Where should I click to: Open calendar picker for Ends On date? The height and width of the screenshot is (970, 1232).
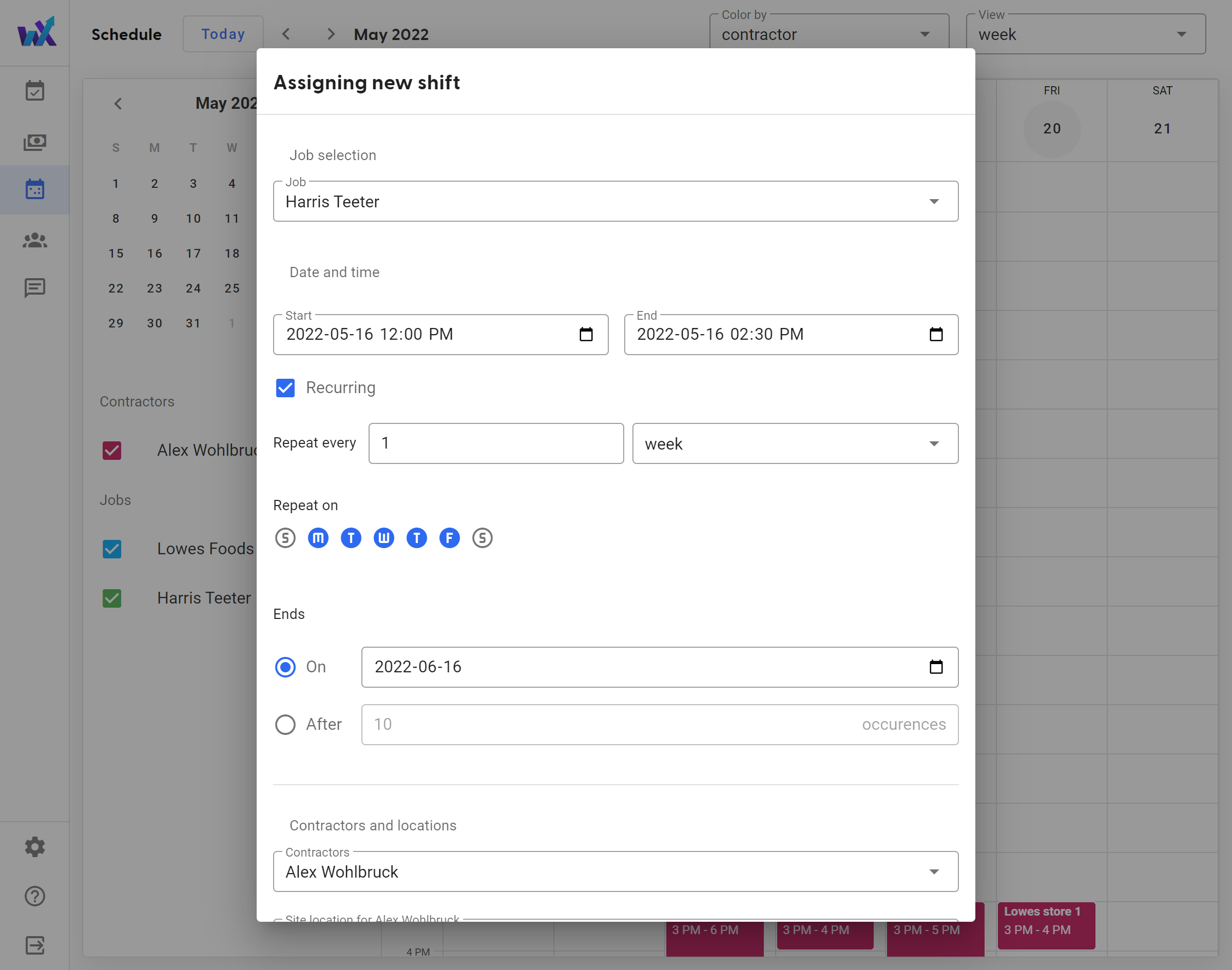point(935,667)
